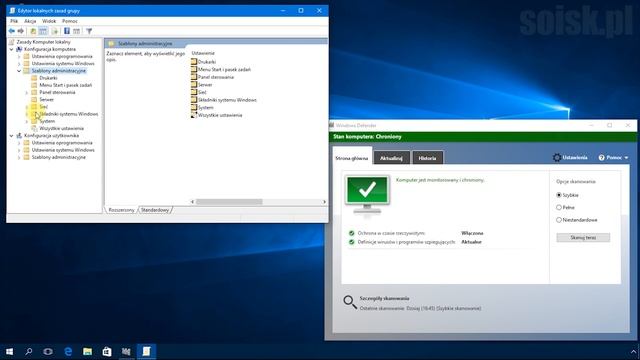Click the show/hide action pane toolbar icon
The image size is (640, 360).
[76, 31]
